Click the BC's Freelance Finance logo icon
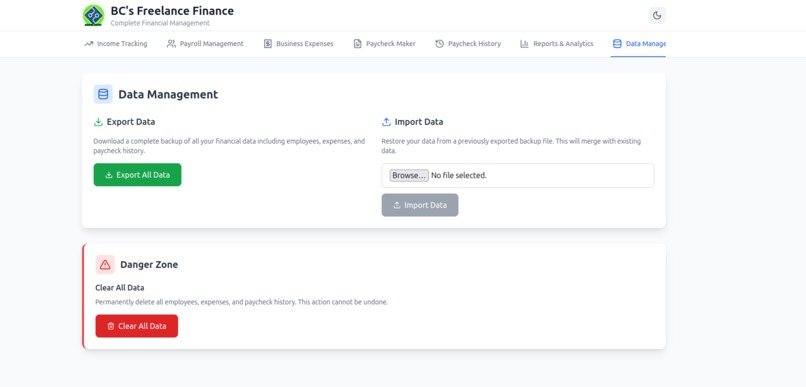The image size is (806, 387). [94, 15]
